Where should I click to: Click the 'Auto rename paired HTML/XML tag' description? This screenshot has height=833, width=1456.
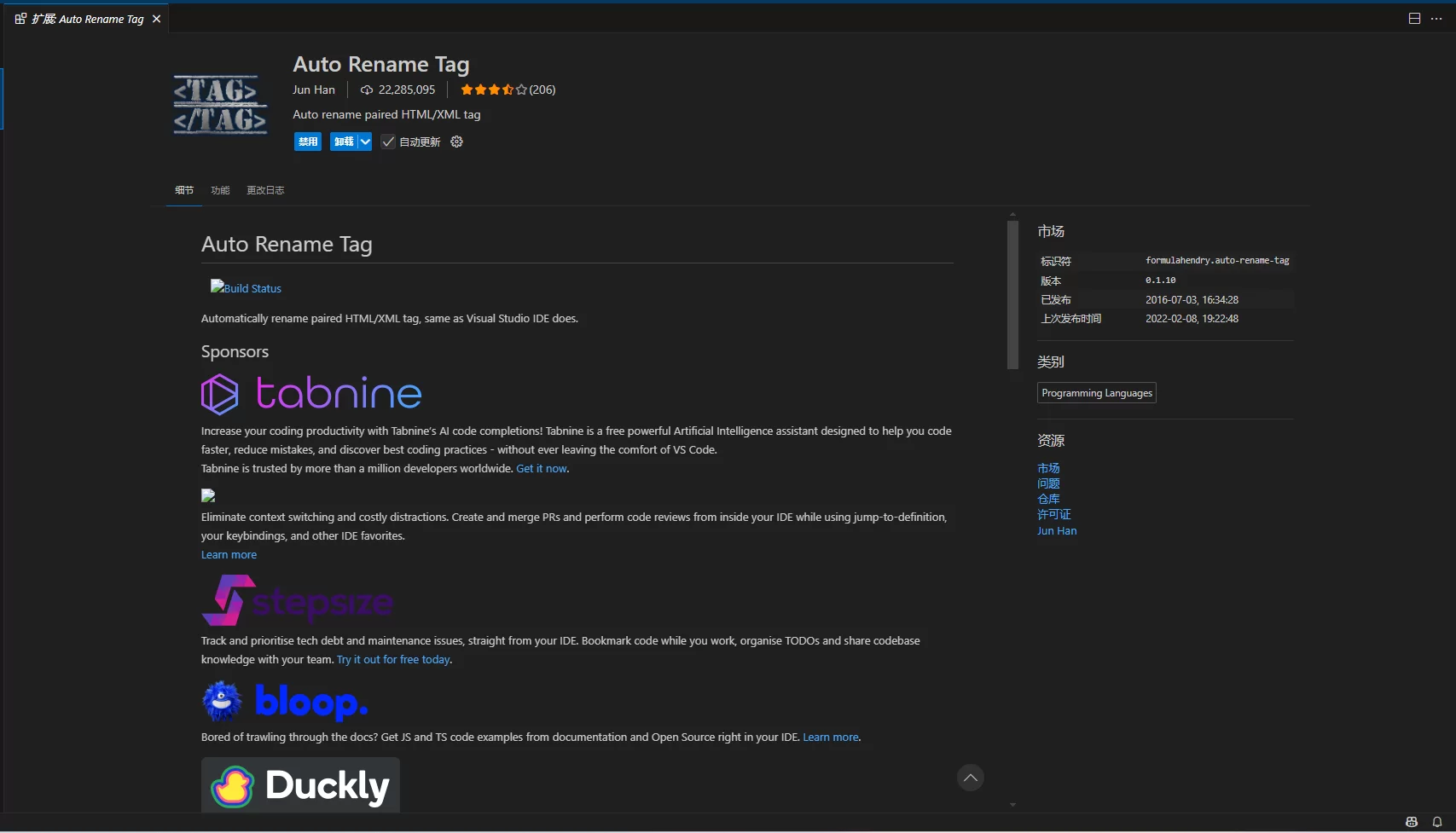point(386,114)
